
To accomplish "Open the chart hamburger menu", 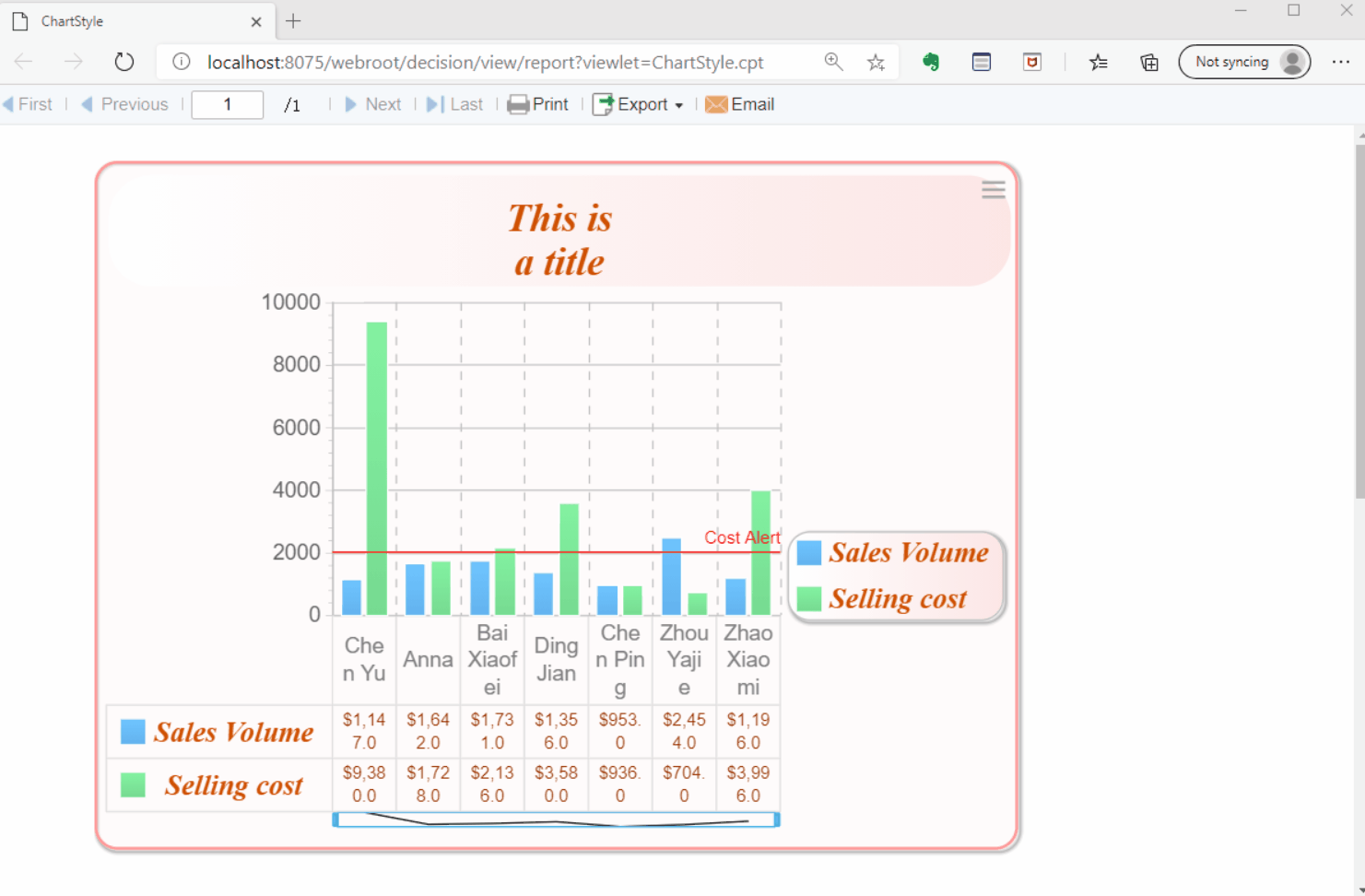I will pos(993,190).
